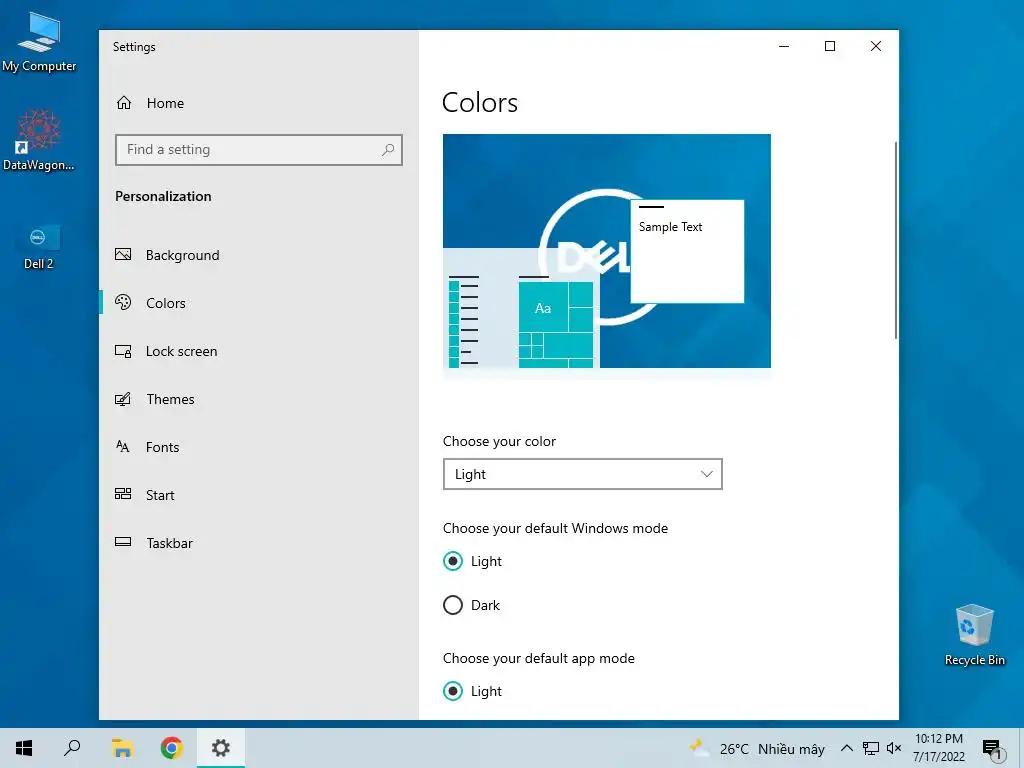Click the Start tiles icon
The image size is (1024, 768).
(x=123, y=494)
